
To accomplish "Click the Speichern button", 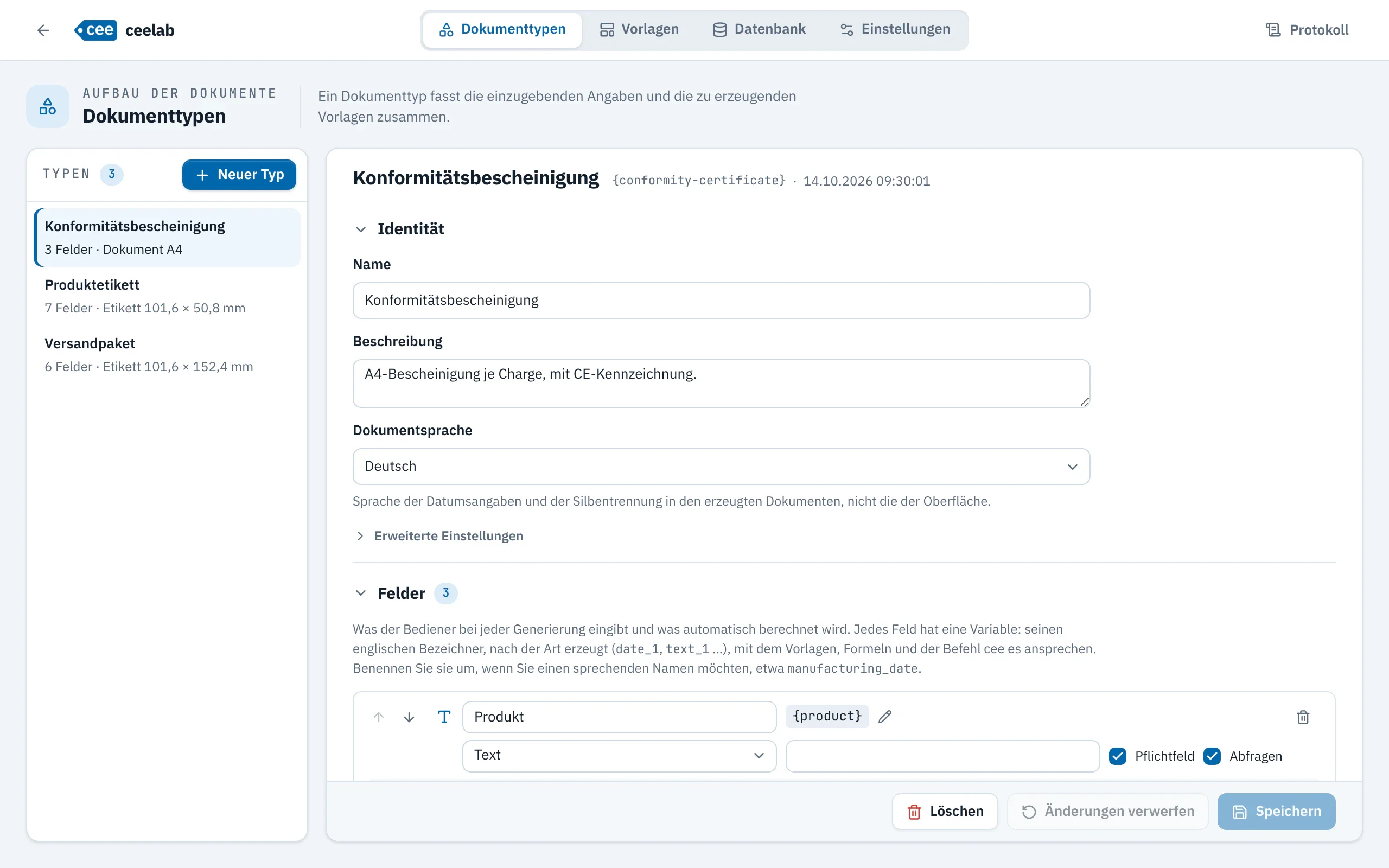I will pyautogui.click(x=1277, y=811).
